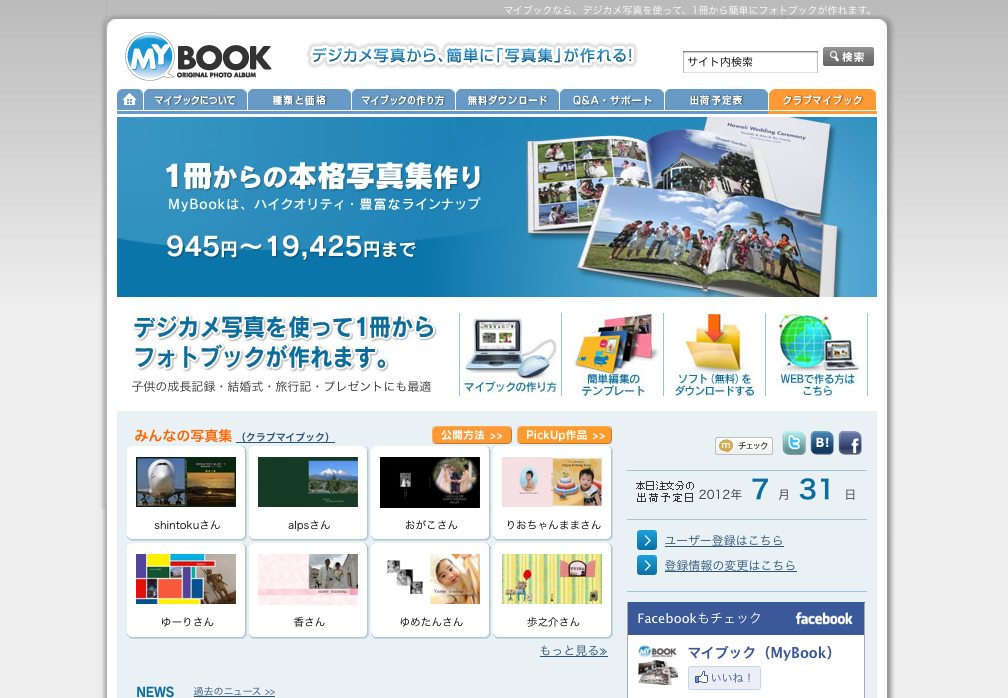Screen dimensions: 1008x698
Task: Open the Facebook icon link
Action: (850, 444)
